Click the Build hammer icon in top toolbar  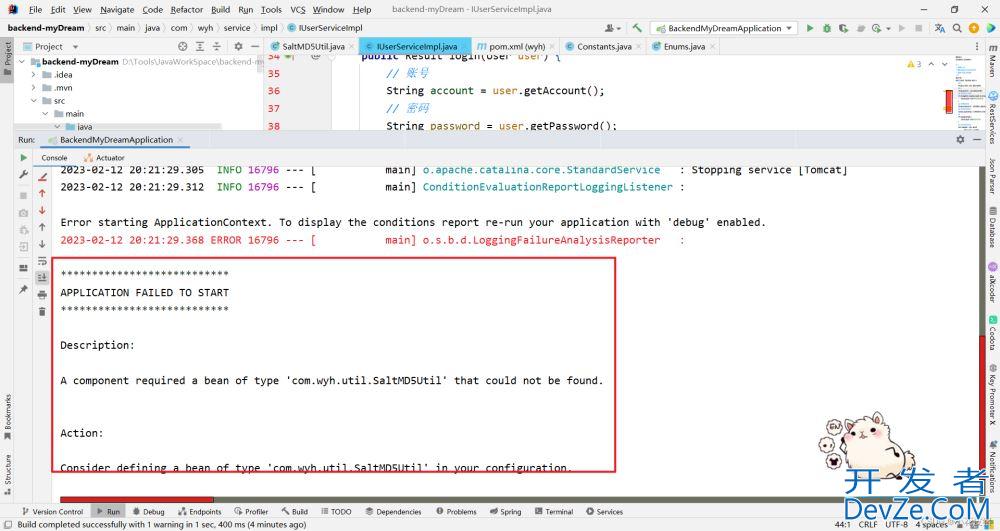(636, 28)
